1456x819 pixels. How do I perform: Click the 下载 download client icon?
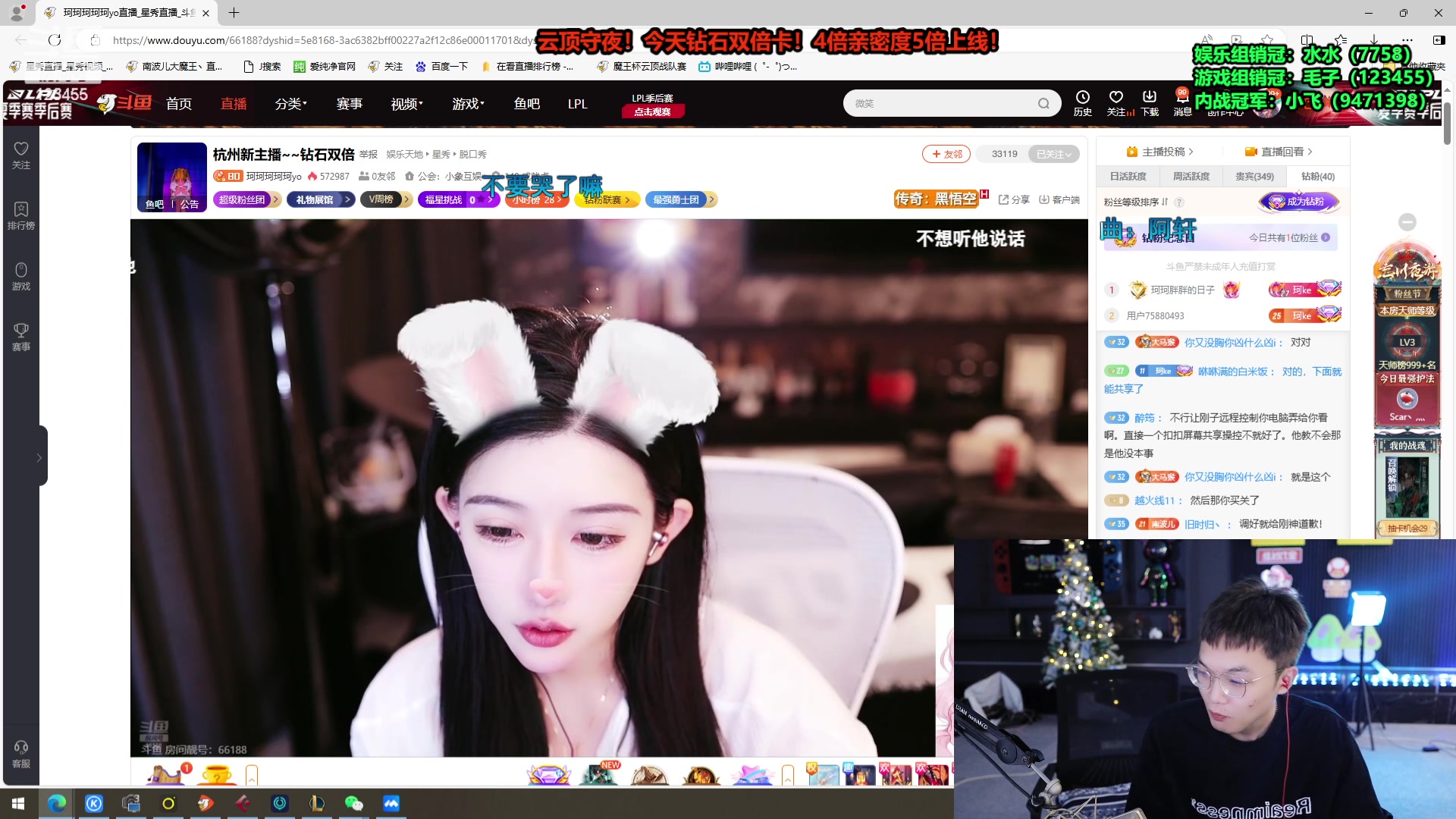tap(1150, 103)
